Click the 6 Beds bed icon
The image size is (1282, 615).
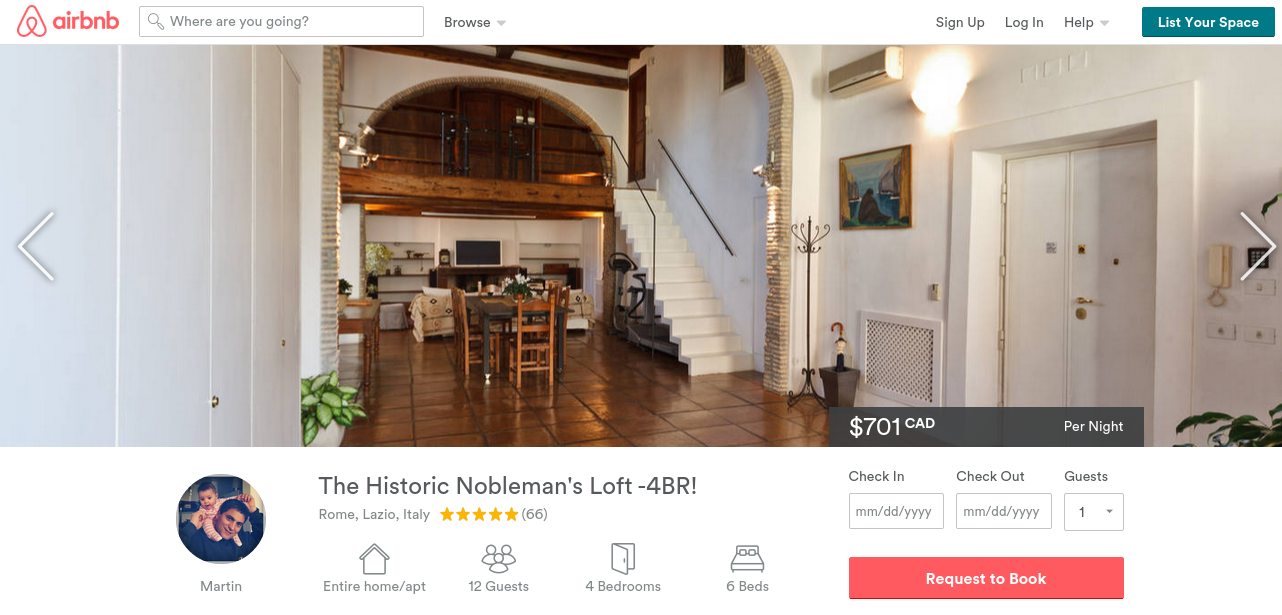click(748, 557)
